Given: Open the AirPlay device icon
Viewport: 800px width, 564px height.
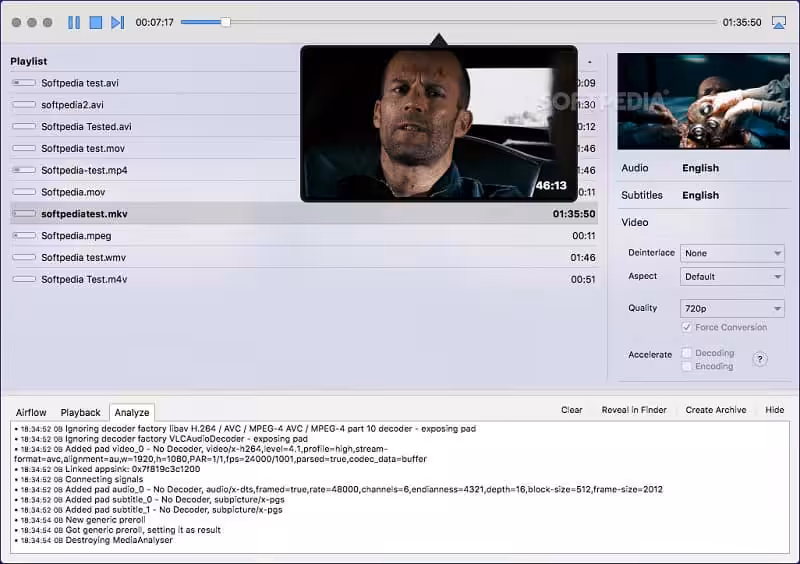Looking at the screenshot, I should click(779, 22).
